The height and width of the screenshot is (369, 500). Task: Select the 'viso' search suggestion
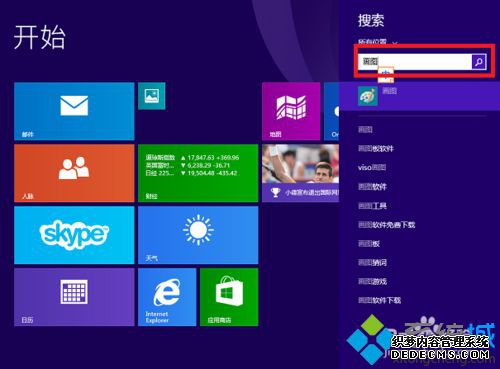pyautogui.click(x=372, y=167)
